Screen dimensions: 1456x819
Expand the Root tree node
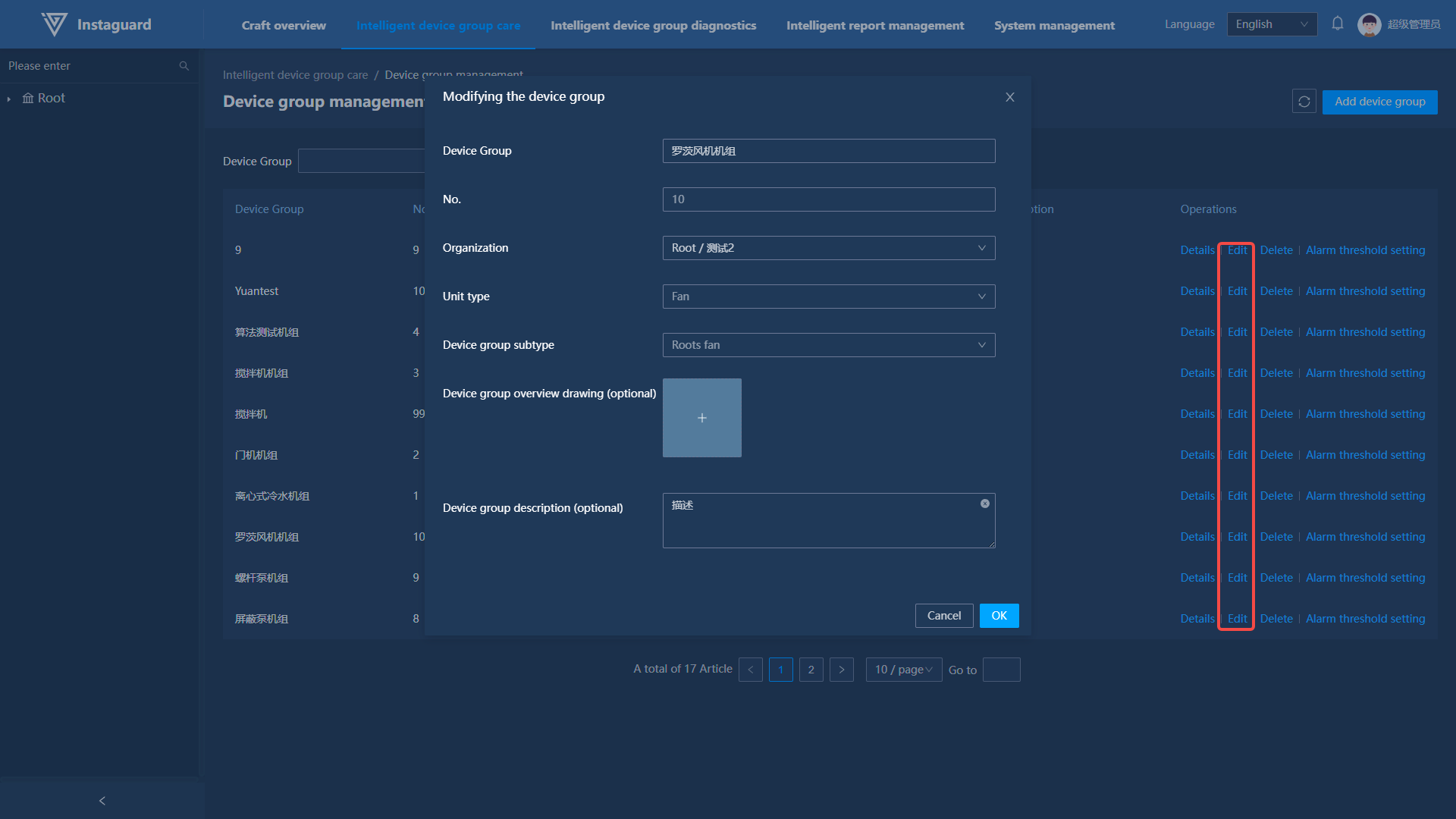tap(9, 99)
